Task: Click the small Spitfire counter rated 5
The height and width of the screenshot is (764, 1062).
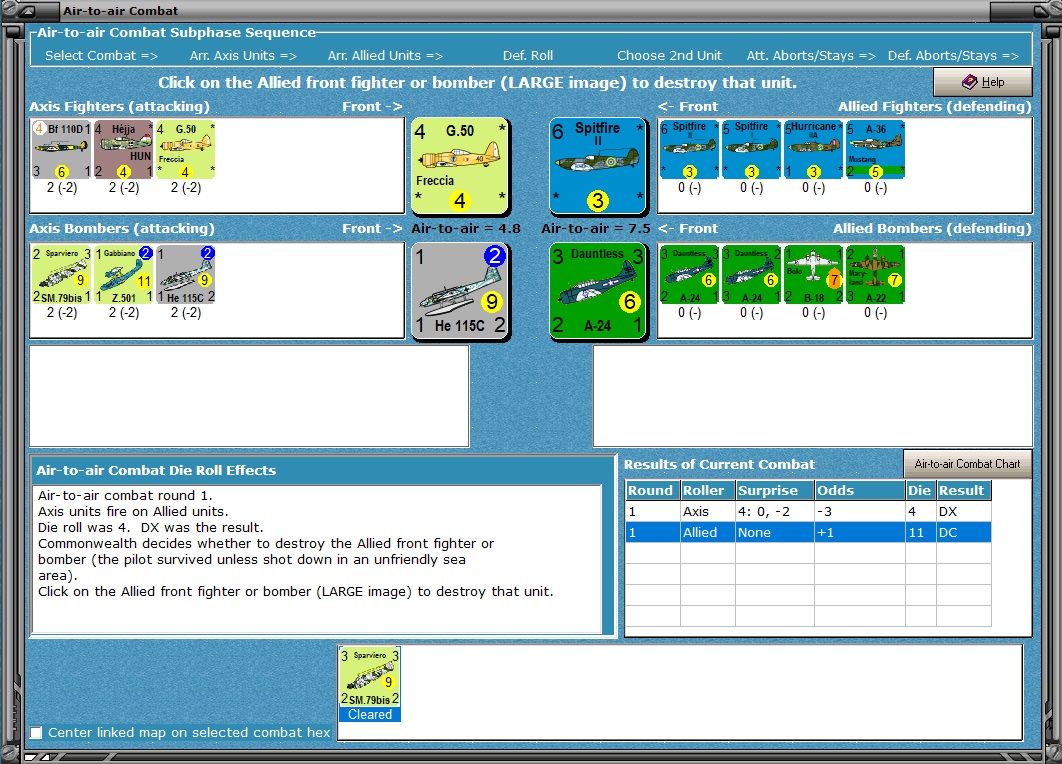Action: click(x=751, y=150)
